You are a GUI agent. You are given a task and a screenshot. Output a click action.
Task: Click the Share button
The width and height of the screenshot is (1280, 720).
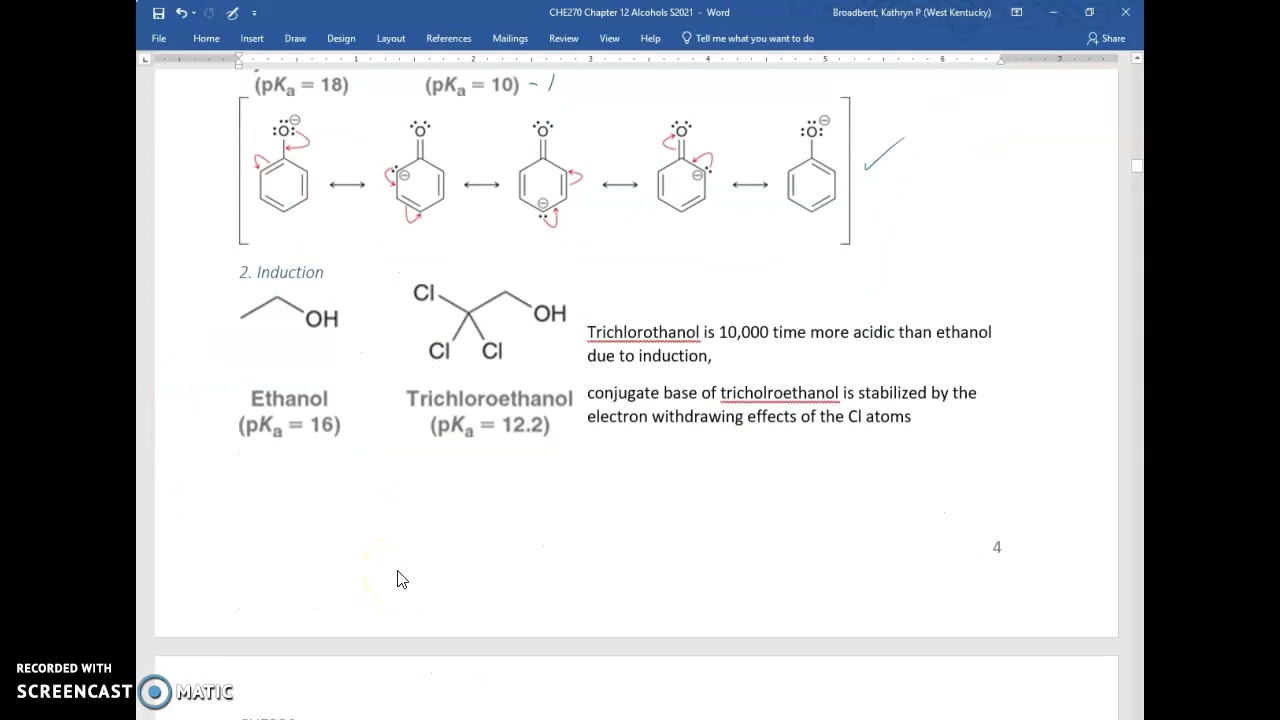(1106, 39)
